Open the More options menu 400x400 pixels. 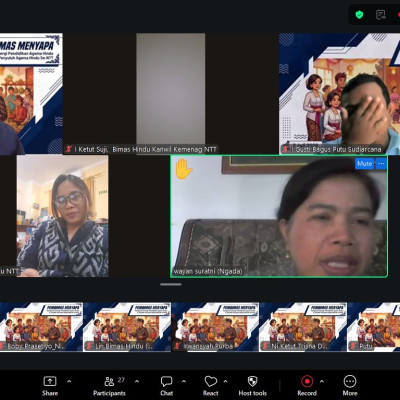pos(350,386)
